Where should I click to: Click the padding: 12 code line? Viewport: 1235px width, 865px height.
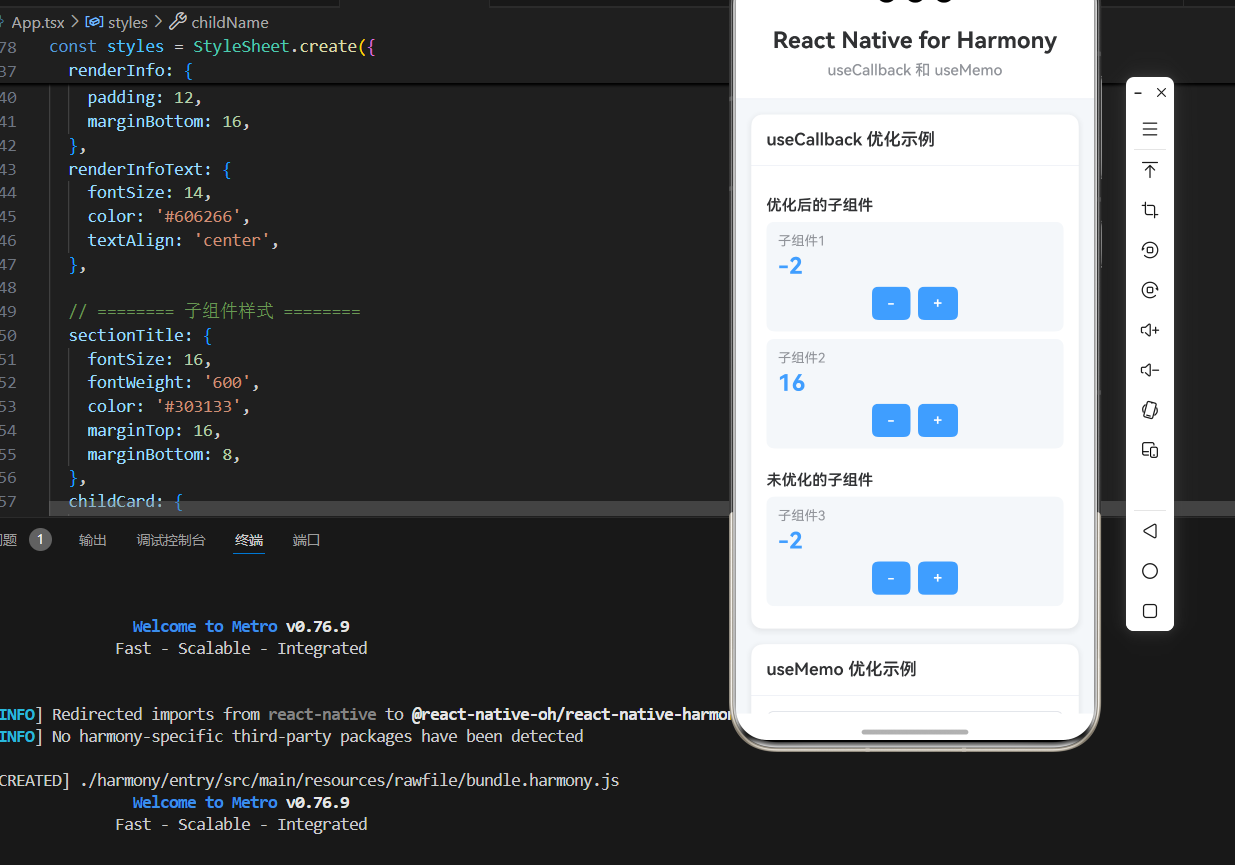click(x=144, y=97)
